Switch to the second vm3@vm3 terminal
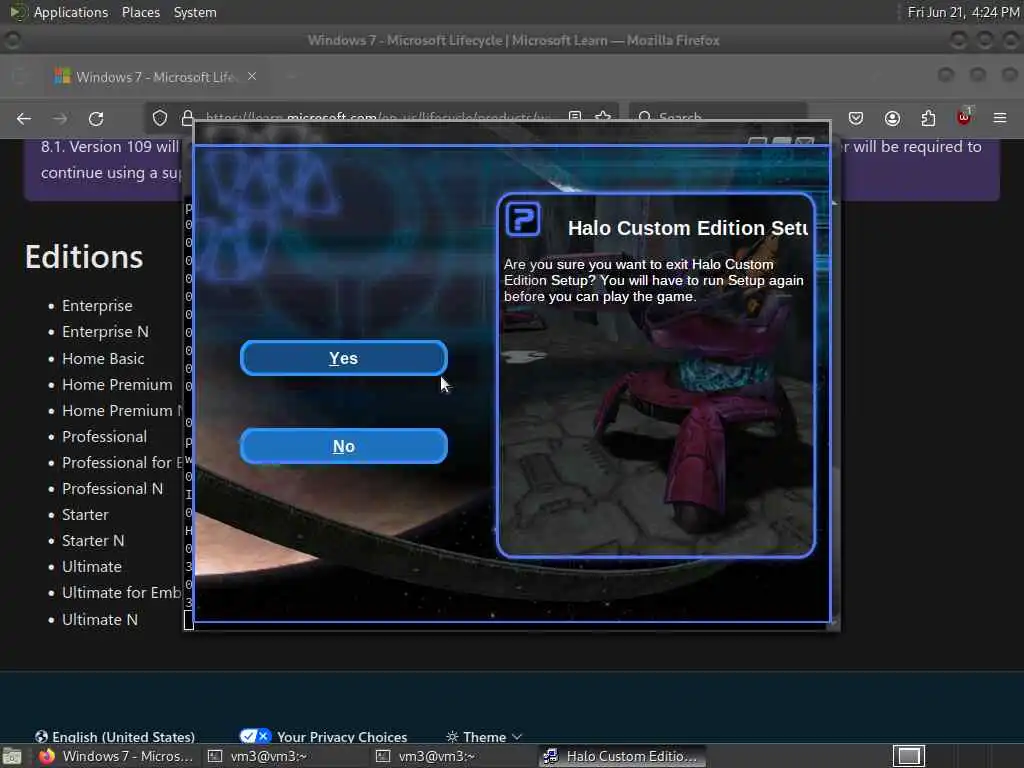1024x768 pixels. pyautogui.click(x=451, y=756)
